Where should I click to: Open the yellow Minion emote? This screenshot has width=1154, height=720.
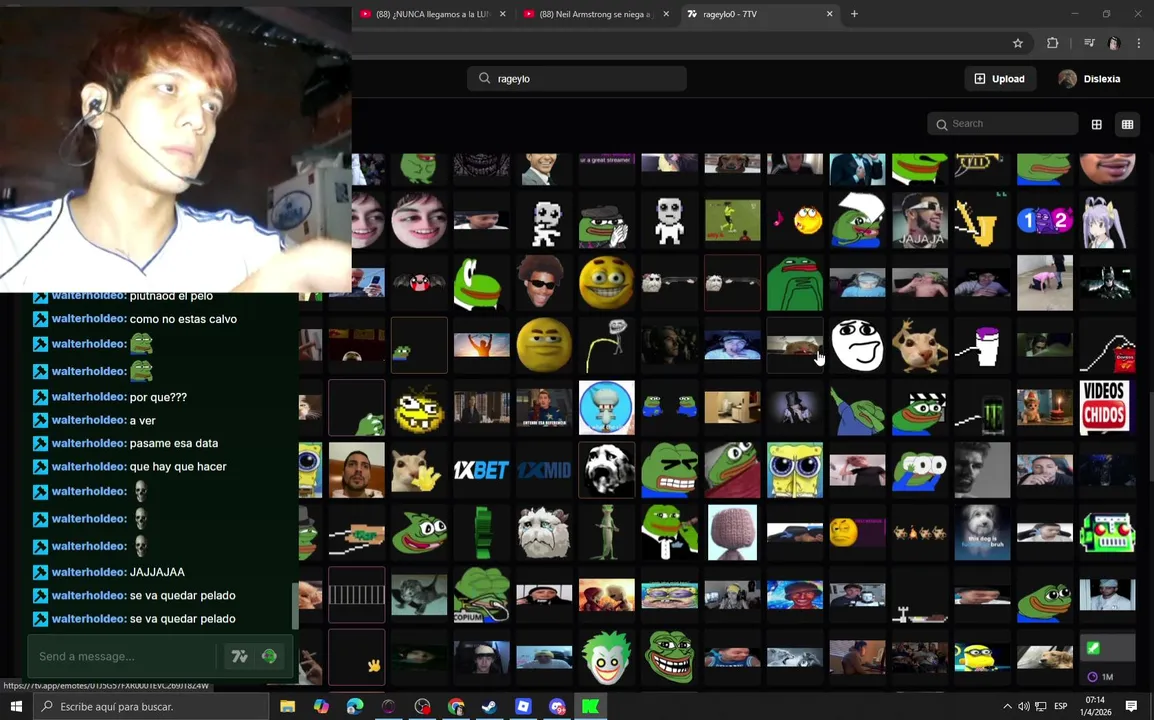point(982,657)
